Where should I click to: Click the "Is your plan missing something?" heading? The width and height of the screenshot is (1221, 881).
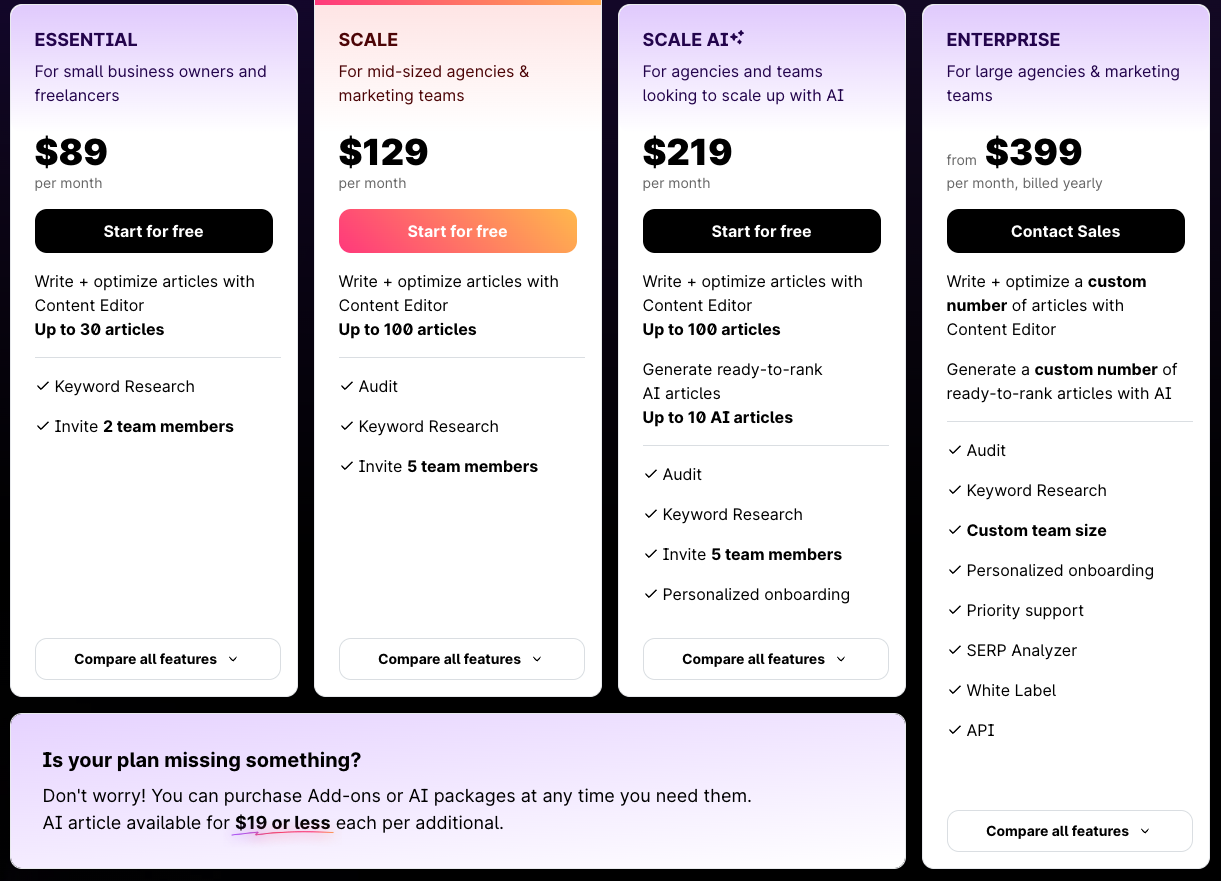[x=201, y=760]
